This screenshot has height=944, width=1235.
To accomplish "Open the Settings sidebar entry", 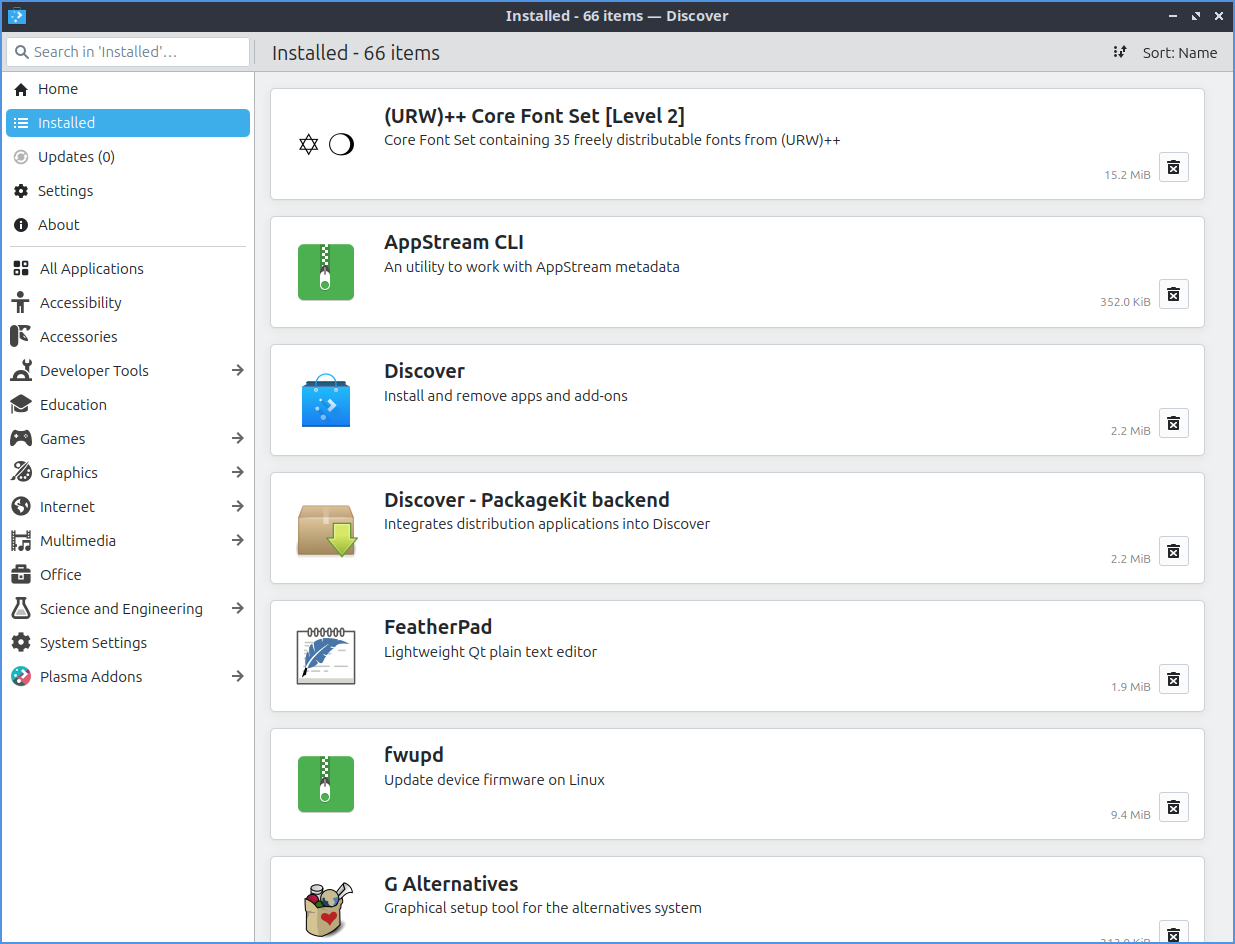I will coord(65,191).
